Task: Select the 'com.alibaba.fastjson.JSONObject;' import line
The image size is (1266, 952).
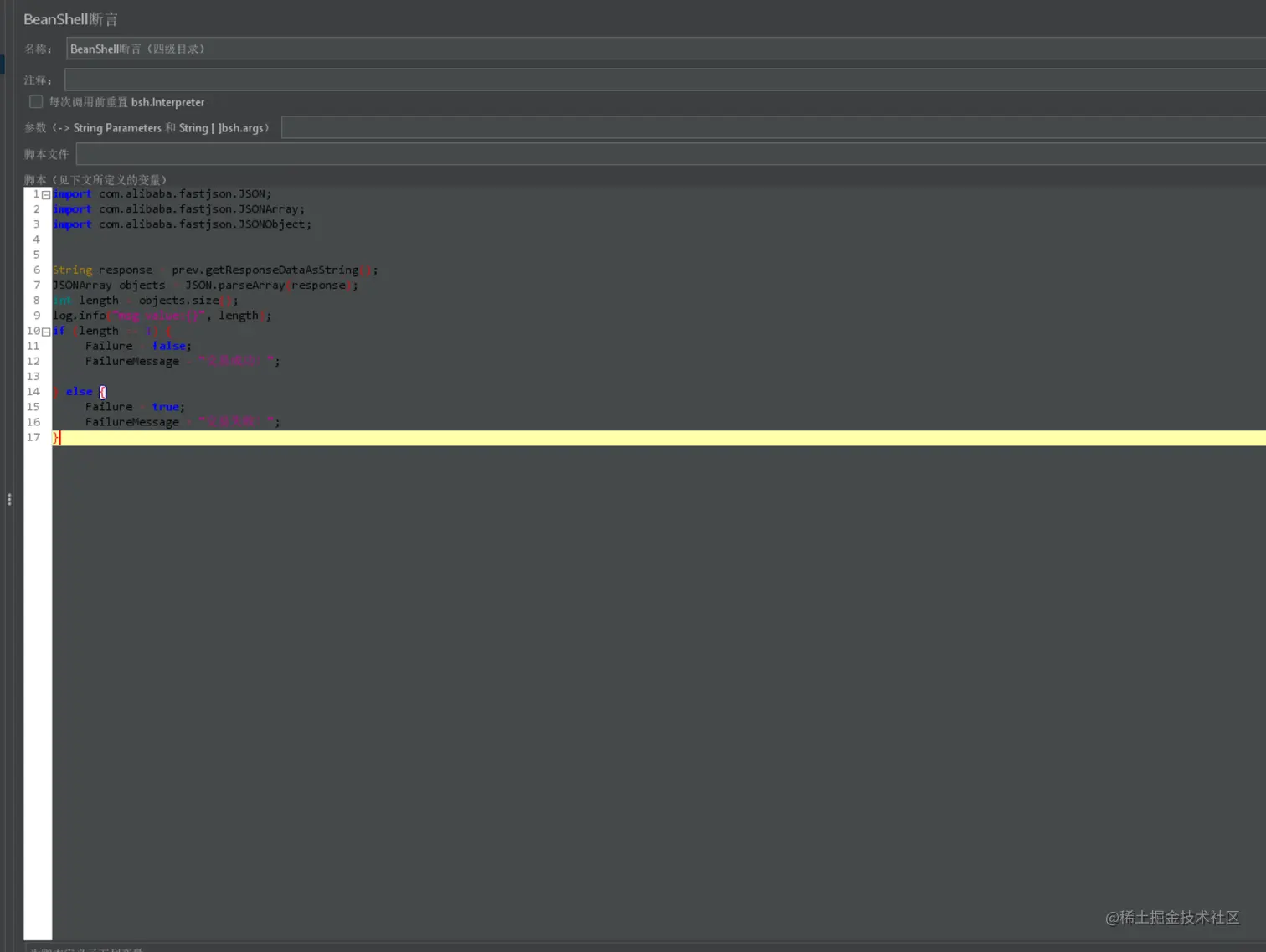Action: pyautogui.click(x=182, y=224)
